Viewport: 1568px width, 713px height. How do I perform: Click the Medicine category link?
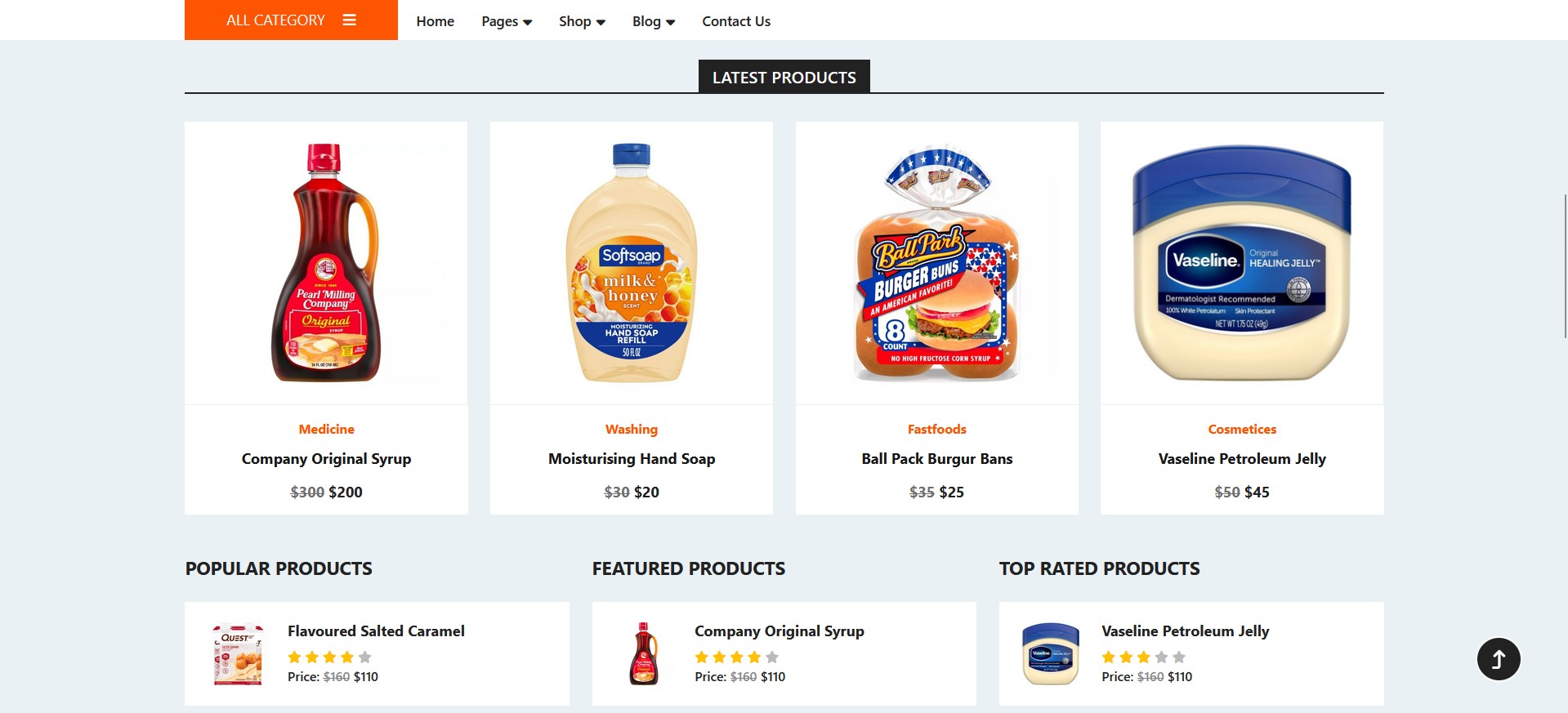326,429
